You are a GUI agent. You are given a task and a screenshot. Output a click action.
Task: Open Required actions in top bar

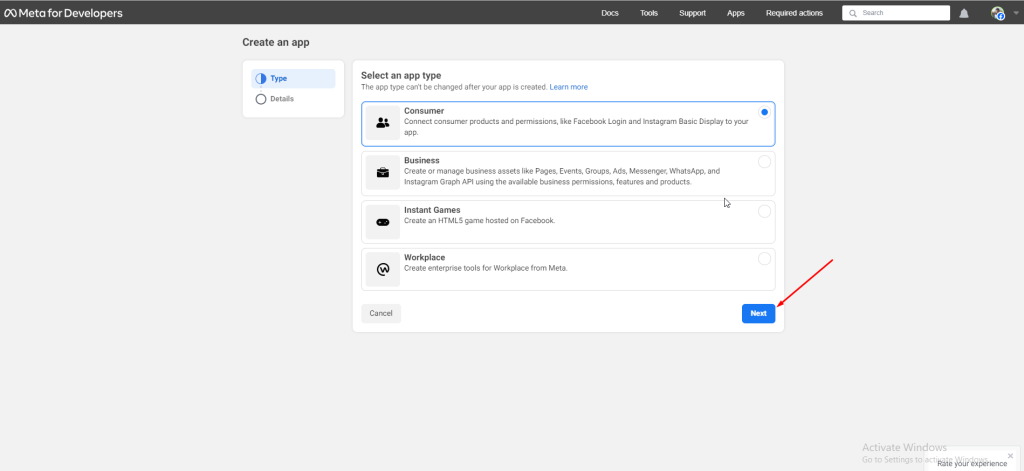tap(794, 13)
